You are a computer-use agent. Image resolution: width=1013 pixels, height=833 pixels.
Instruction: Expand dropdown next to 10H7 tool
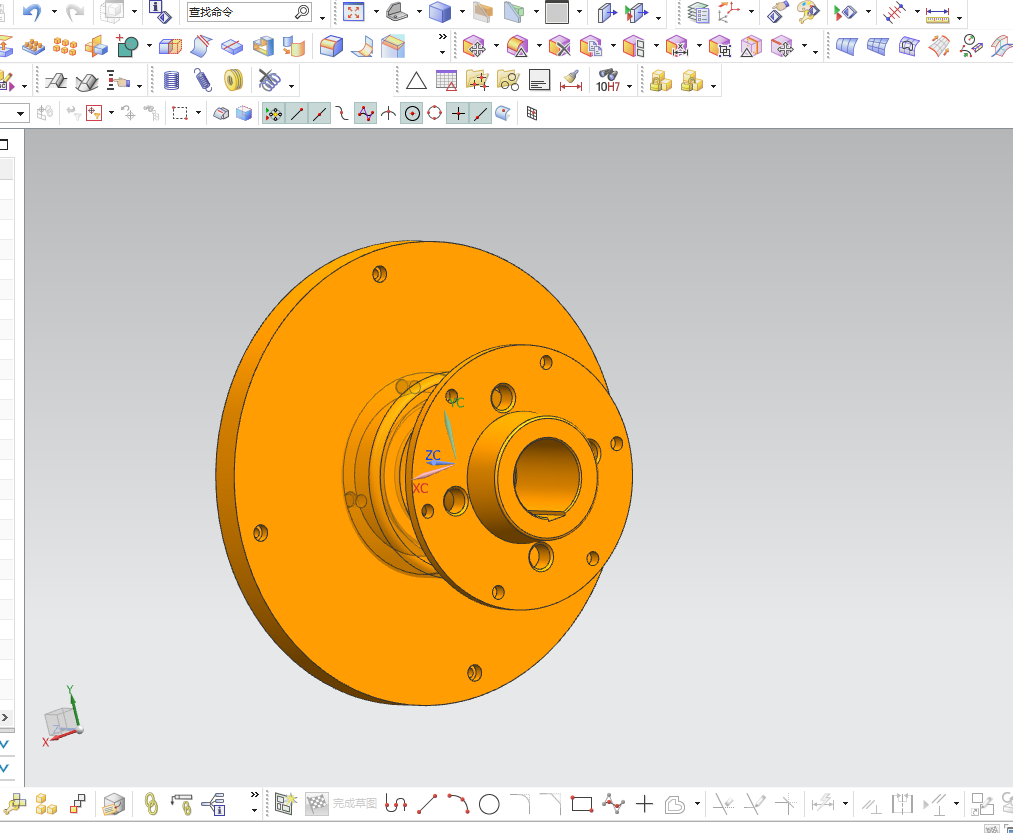click(629, 86)
